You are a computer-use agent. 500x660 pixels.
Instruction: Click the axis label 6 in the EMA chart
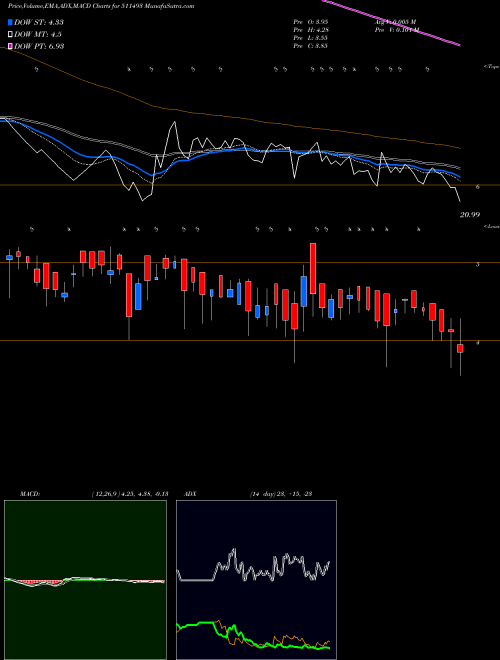(x=477, y=187)
